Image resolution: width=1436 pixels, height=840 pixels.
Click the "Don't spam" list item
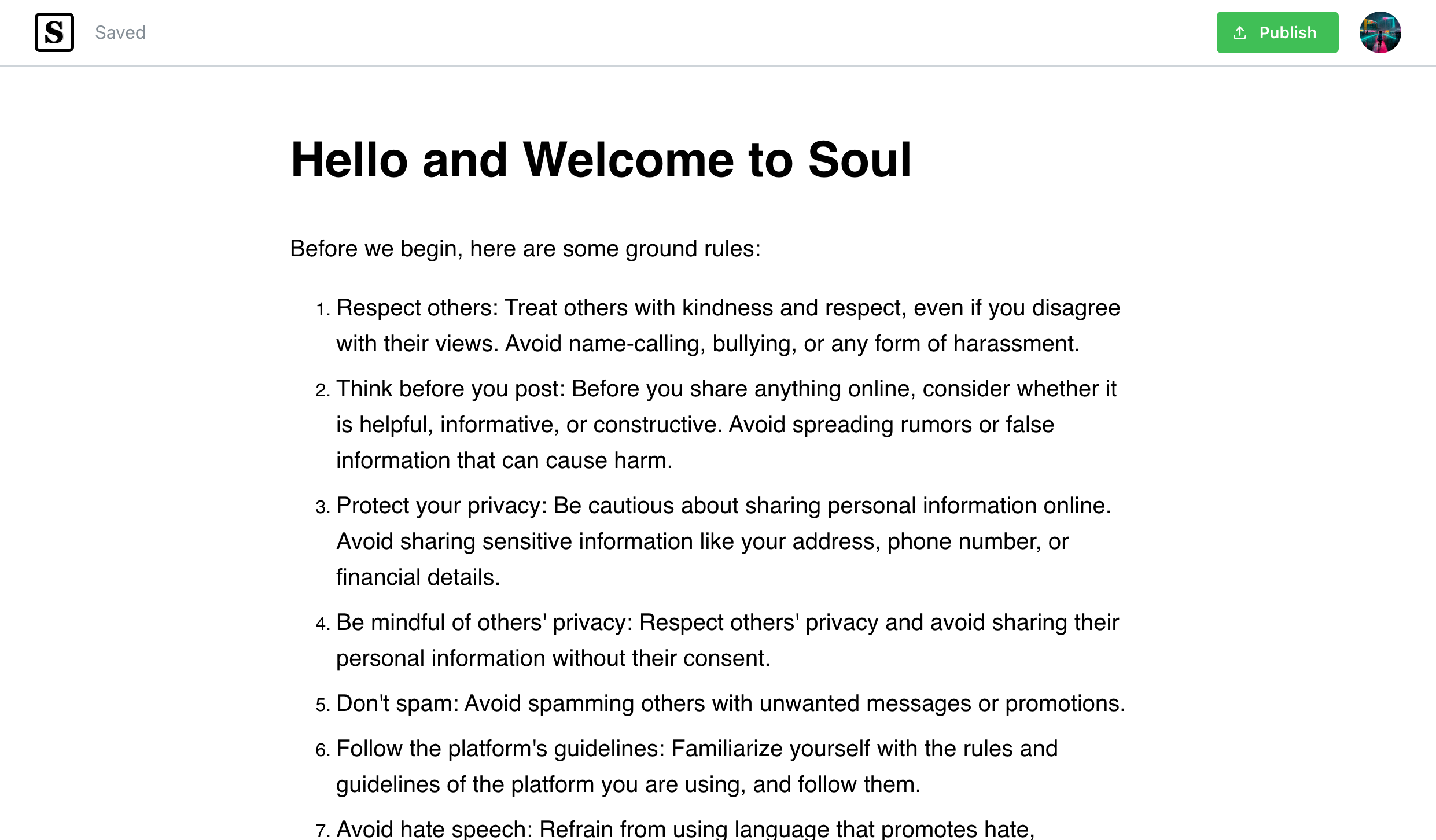click(730, 703)
